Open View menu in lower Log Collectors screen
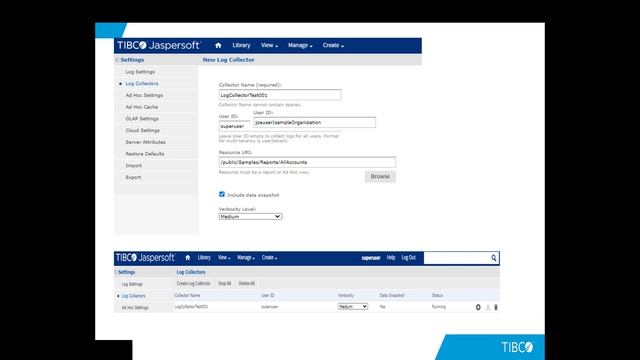 pos(224,258)
